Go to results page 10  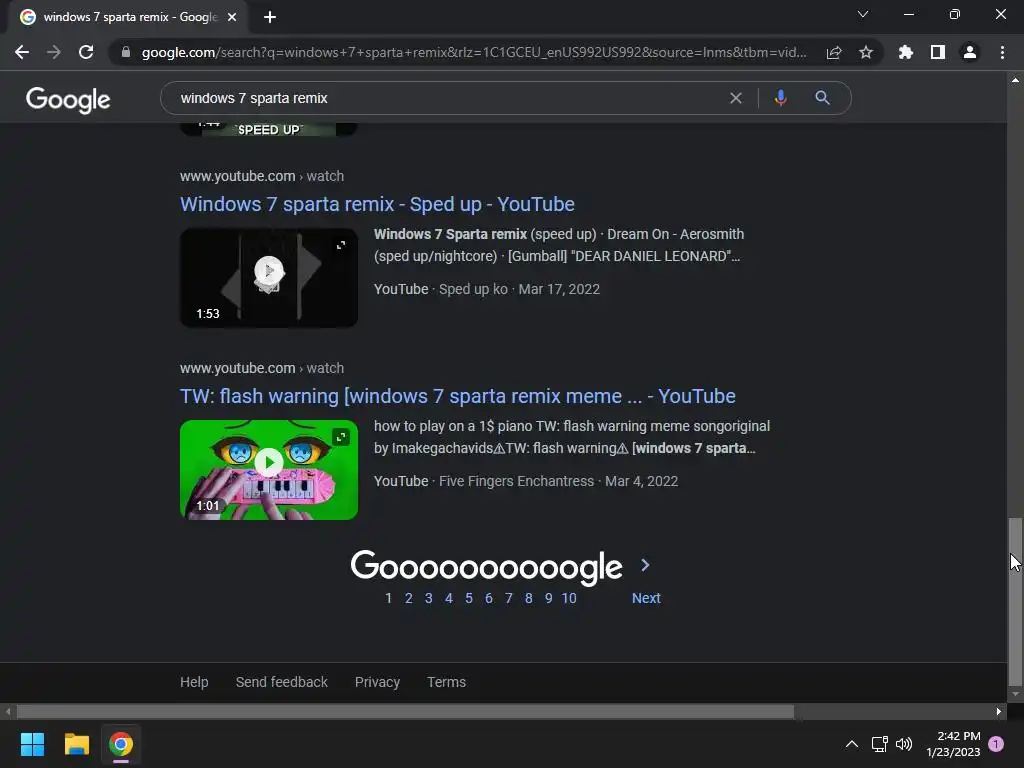click(569, 598)
